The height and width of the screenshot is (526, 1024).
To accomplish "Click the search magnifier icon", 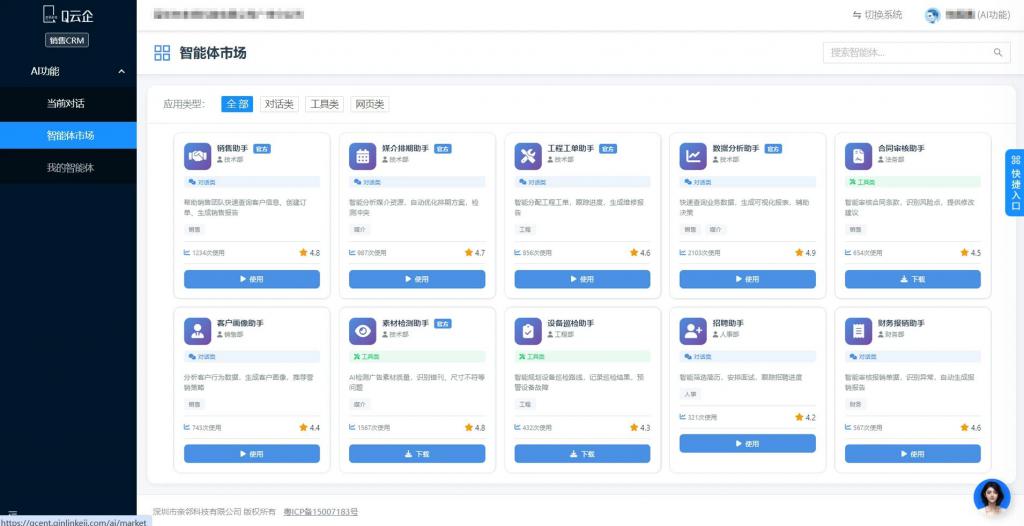I will point(997,52).
